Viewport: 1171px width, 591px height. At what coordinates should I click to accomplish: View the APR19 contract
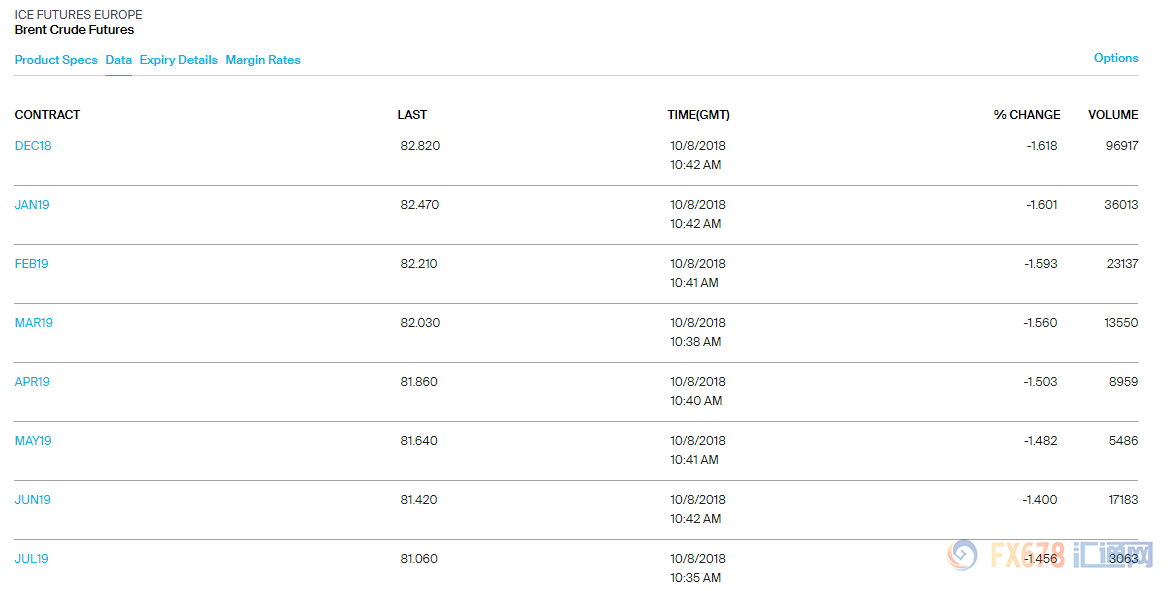[32, 382]
